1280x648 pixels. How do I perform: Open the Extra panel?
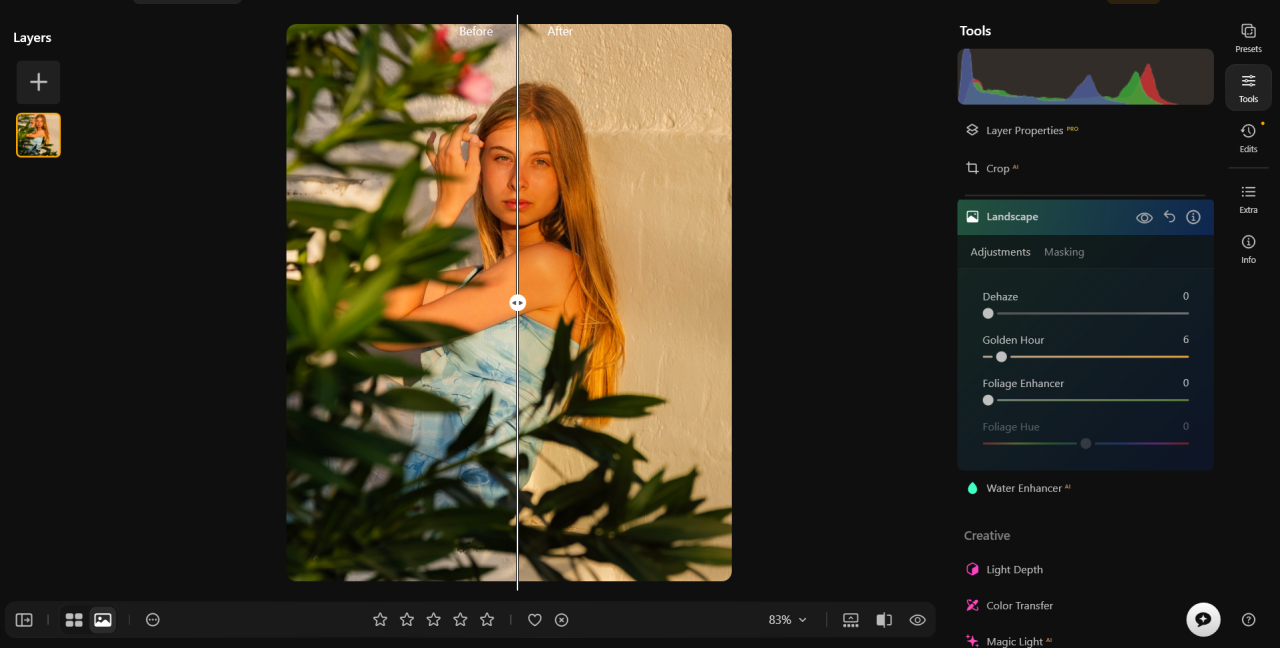point(1248,198)
